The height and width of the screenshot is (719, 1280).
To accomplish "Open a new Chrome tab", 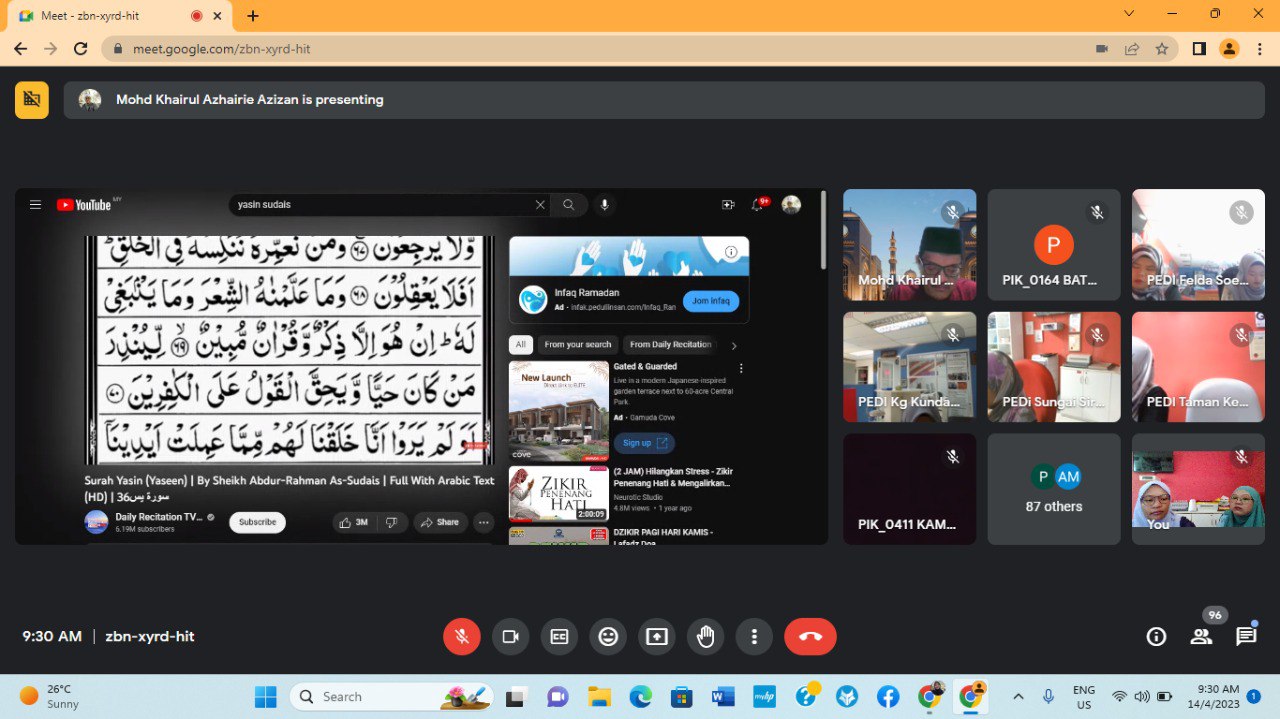I will pyautogui.click(x=253, y=16).
